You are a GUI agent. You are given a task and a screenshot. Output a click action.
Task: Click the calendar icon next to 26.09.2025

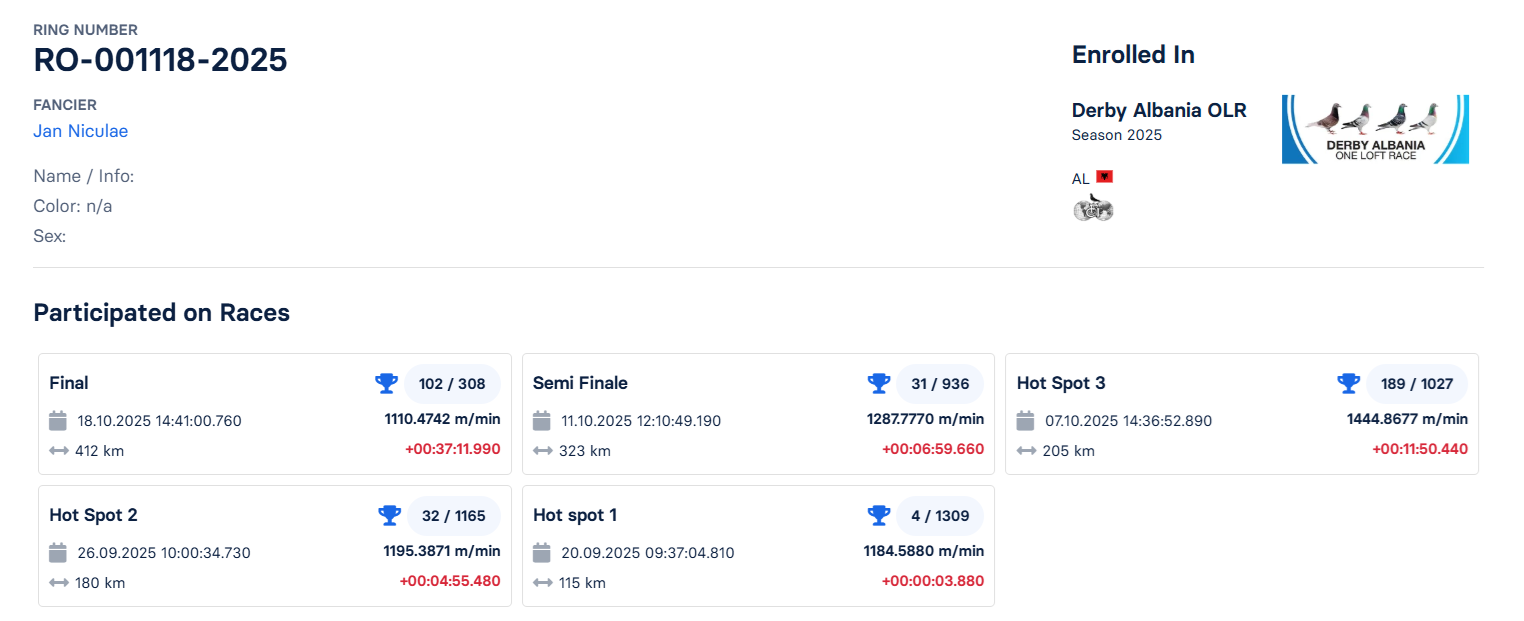click(x=58, y=553)
